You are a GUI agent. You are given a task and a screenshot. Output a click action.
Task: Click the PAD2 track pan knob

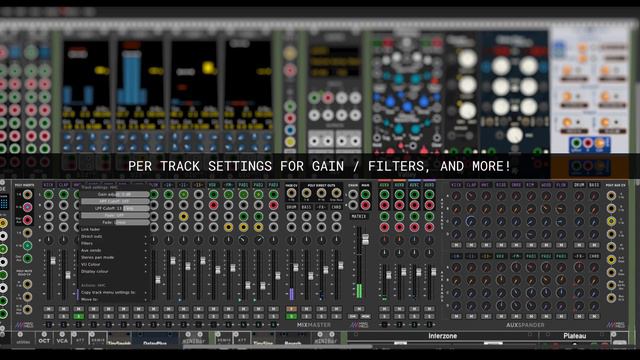258,240
